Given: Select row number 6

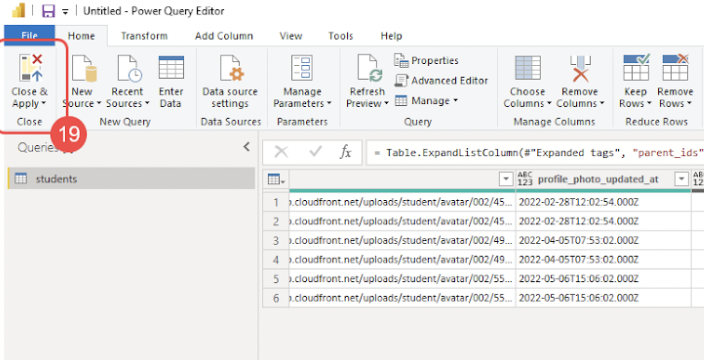Looking at the screenshot, I should coord(276,298).
